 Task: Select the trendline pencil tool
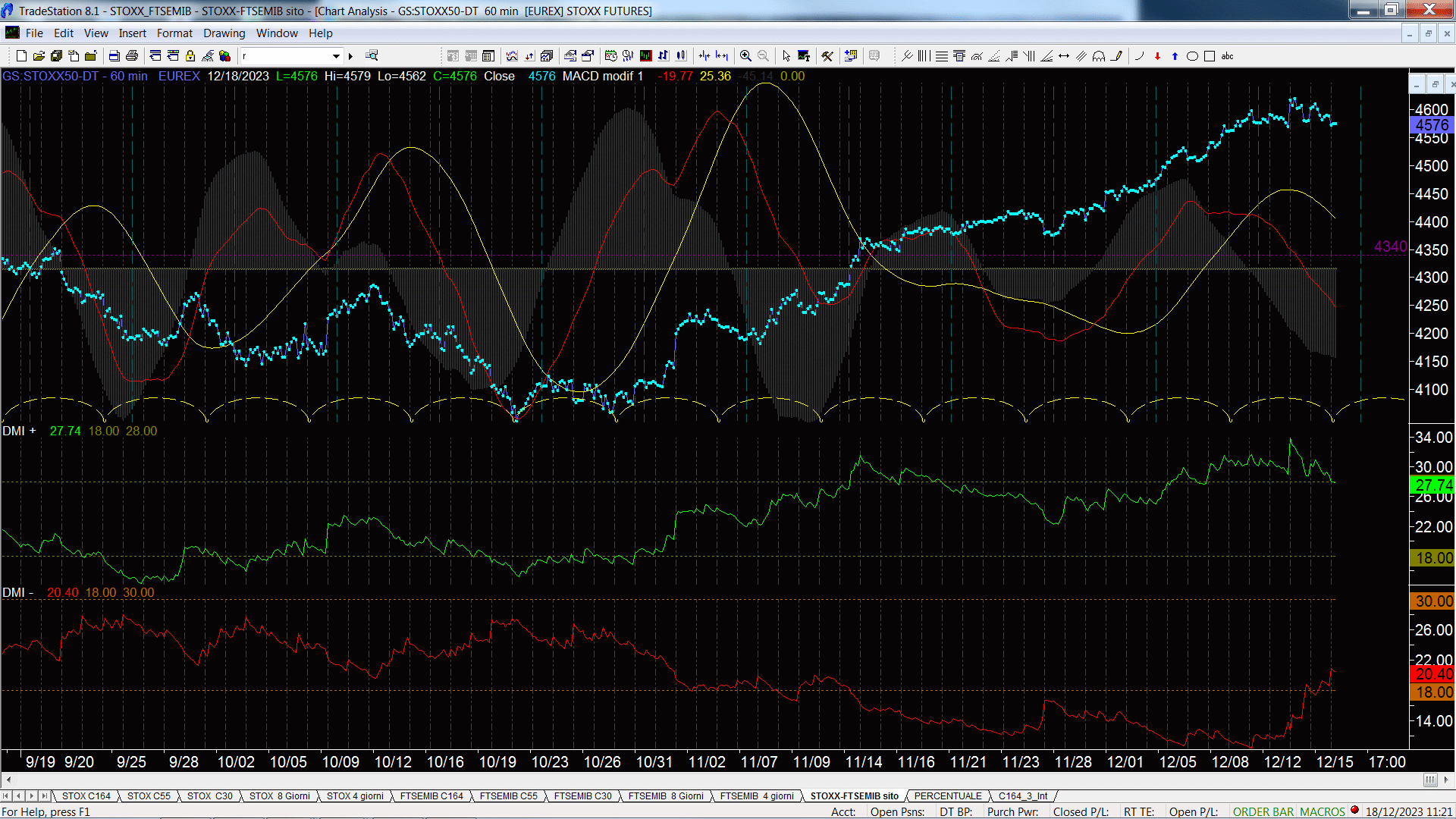coord(1116,56)
